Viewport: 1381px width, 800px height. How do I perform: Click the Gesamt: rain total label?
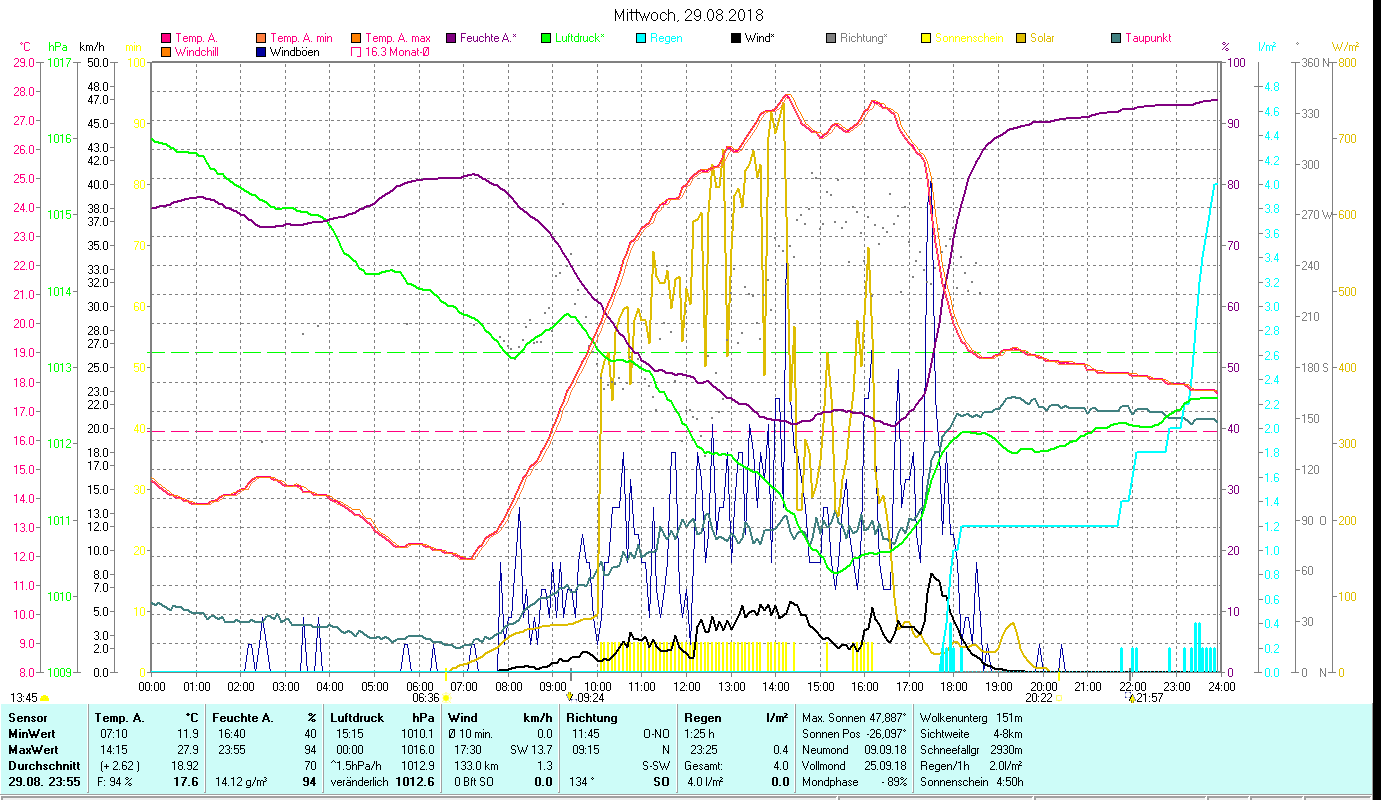point(704,764)
